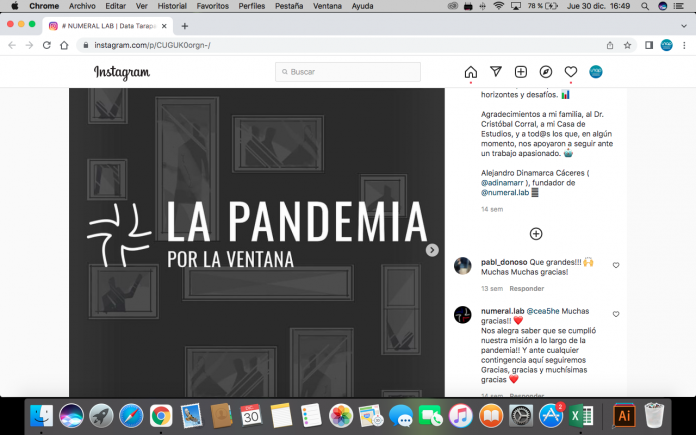Open direct messages paper plane icon
The height and width of the screenshot is (435, 696).
pos(496,71)
